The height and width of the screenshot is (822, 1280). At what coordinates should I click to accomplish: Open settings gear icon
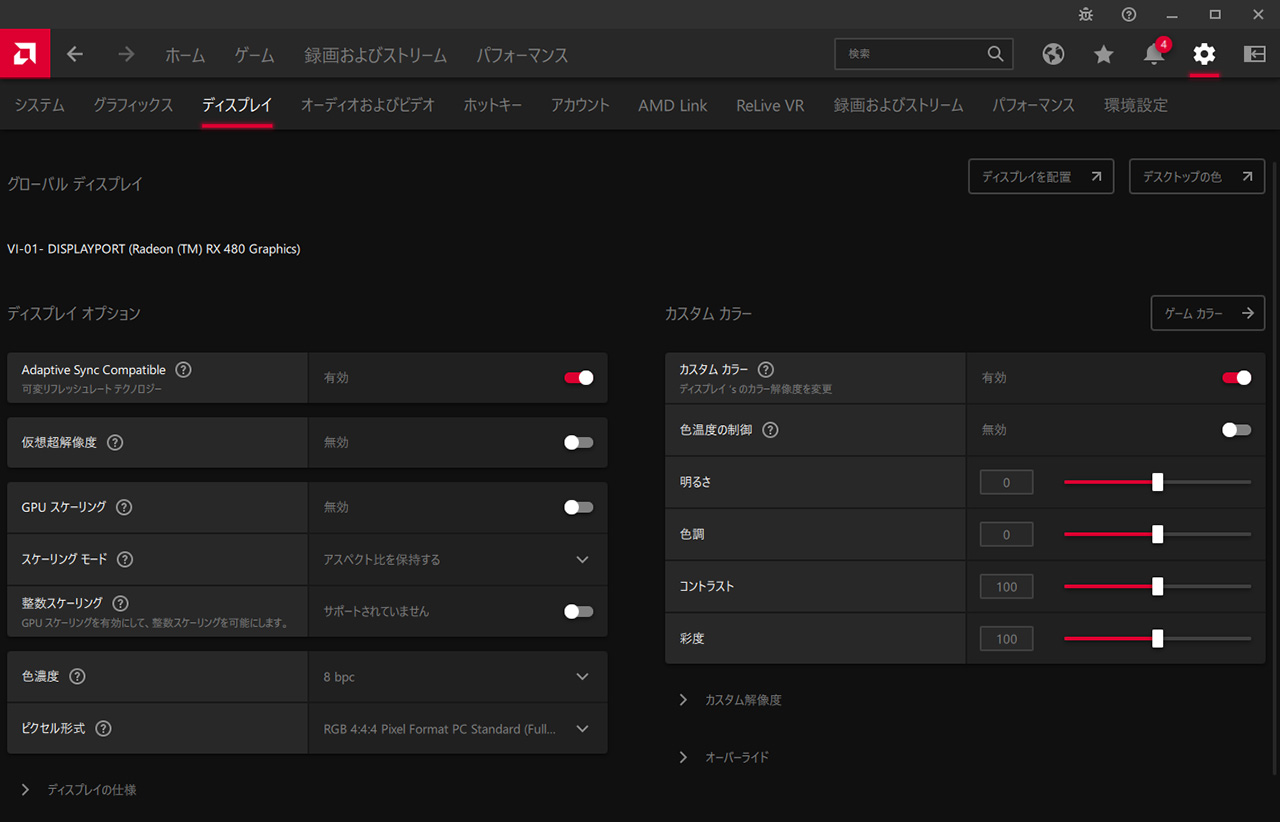[x=1204, y=54]
